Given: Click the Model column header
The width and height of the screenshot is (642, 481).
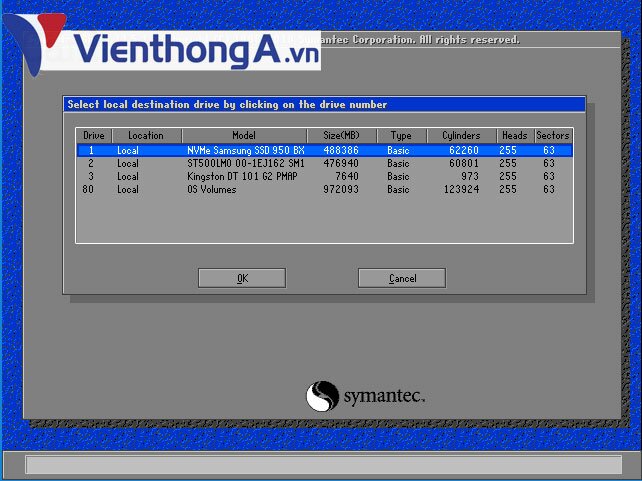Looking at the screenshot, I should (x=244, y=135).
